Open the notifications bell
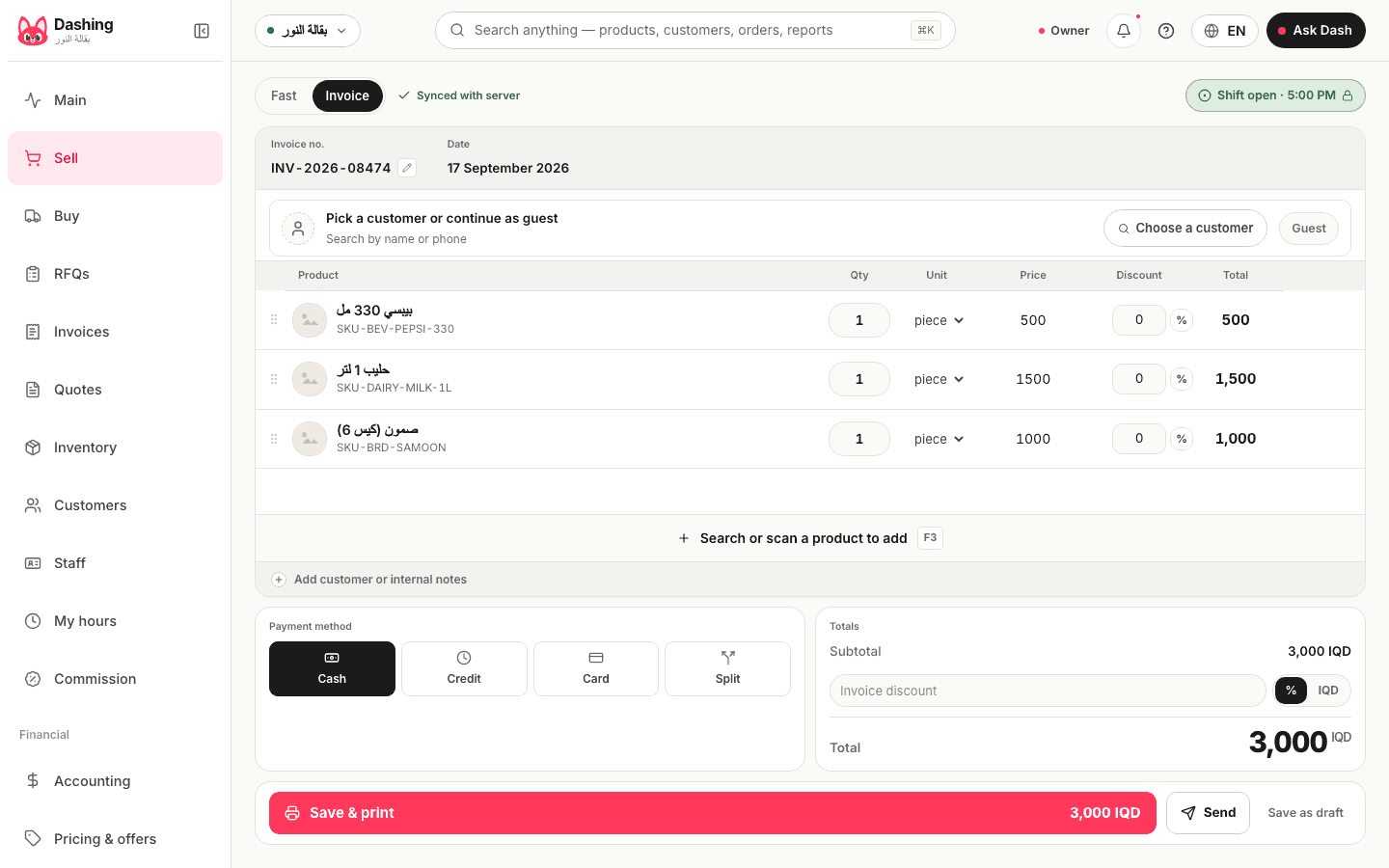This screenshot has width=1389, height=868. [1124, 31]
